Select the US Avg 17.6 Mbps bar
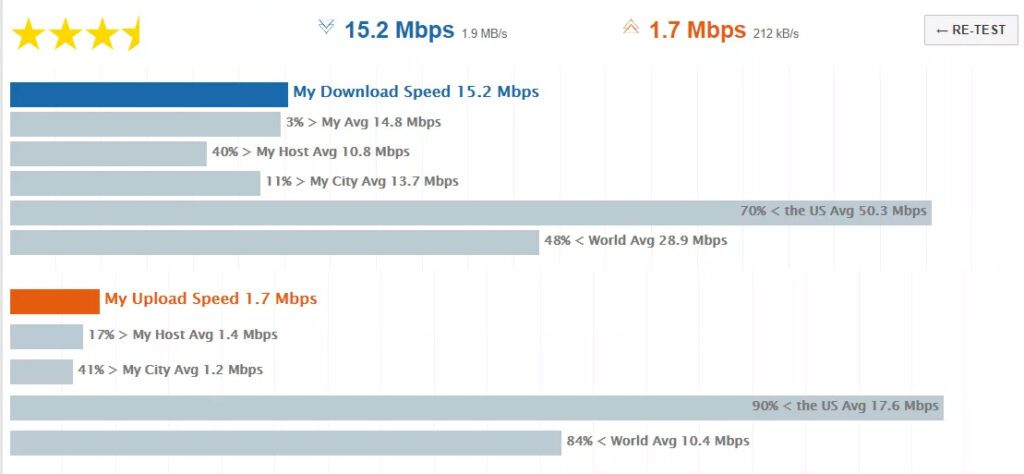Viewport: 1024px width, 474px height. 477,407
